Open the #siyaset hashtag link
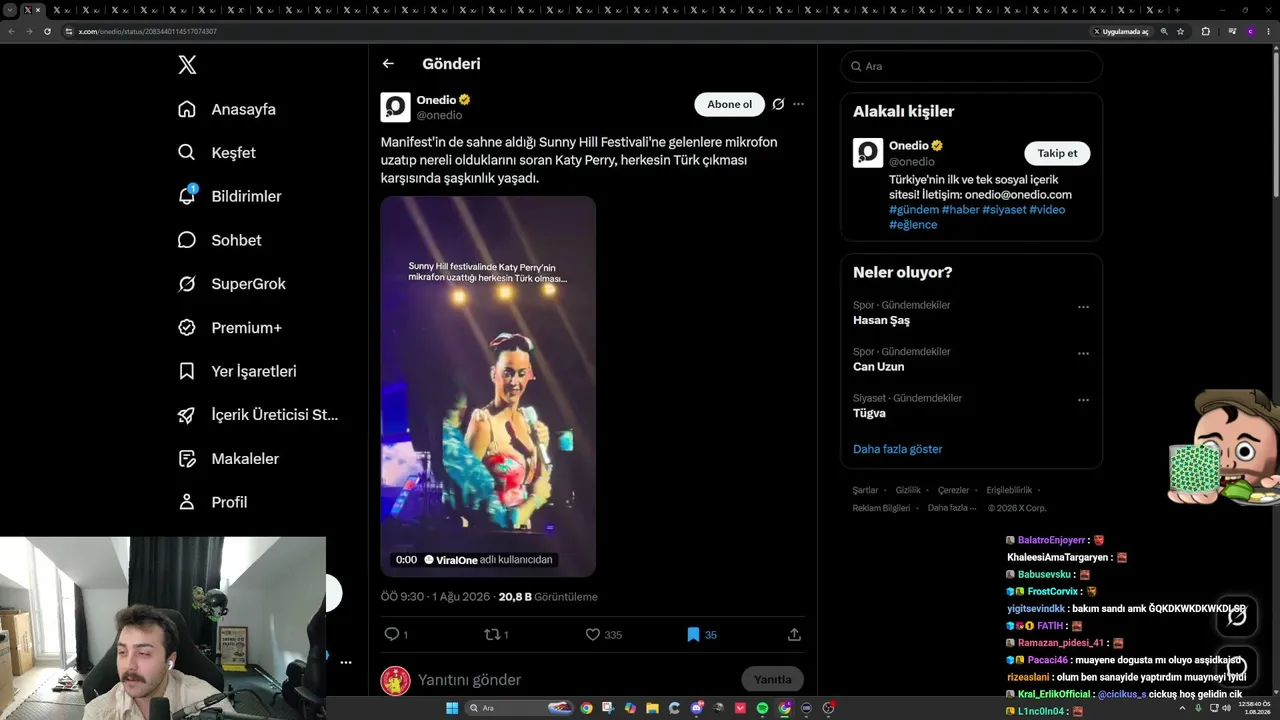 pos(1004,210)
